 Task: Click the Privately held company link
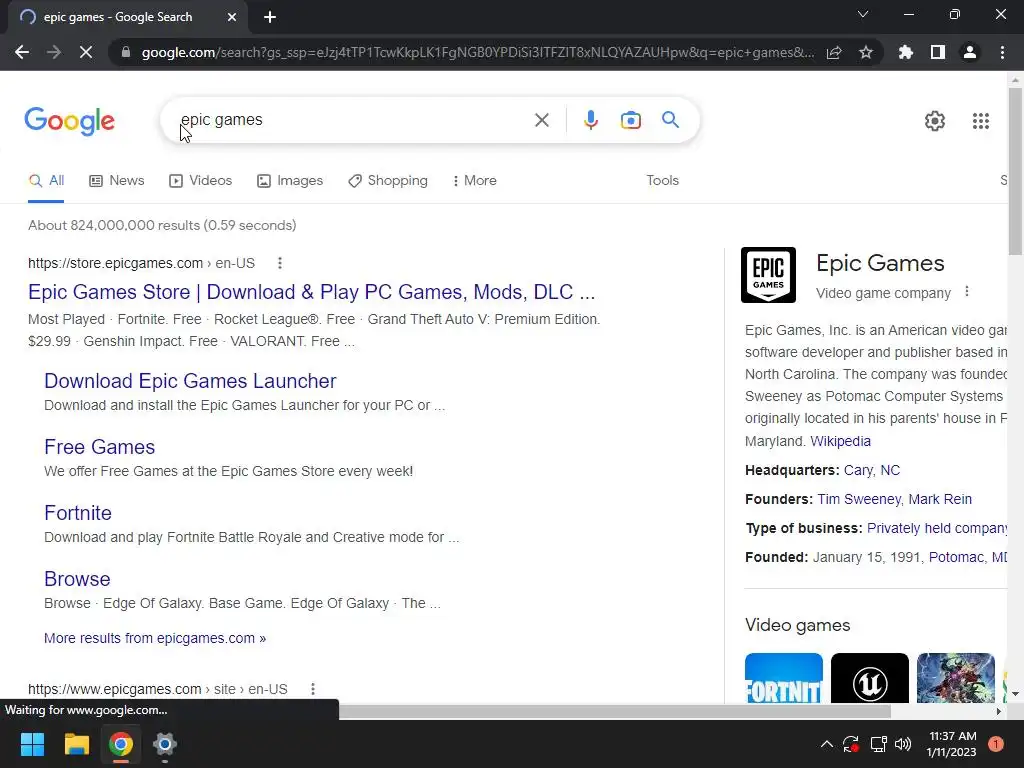[x=936, y=528]
